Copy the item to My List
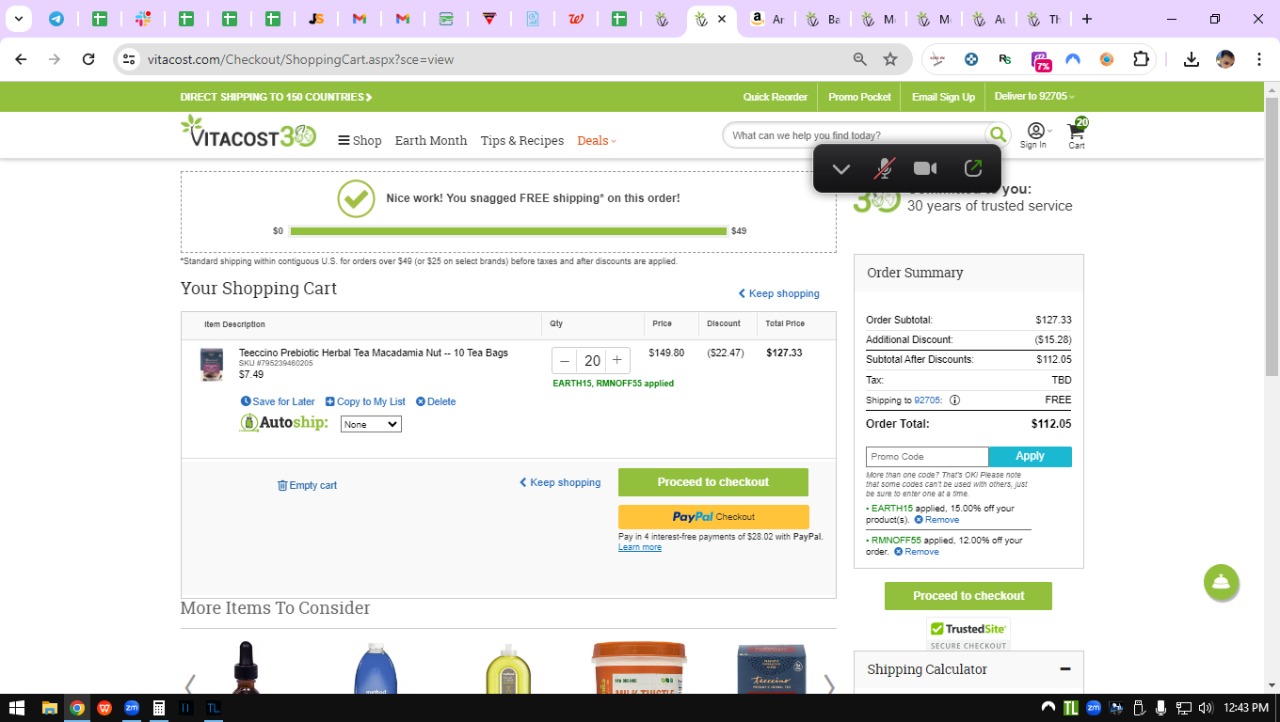The width and height of the screenshot is (1280, 722). coord(365,402)
